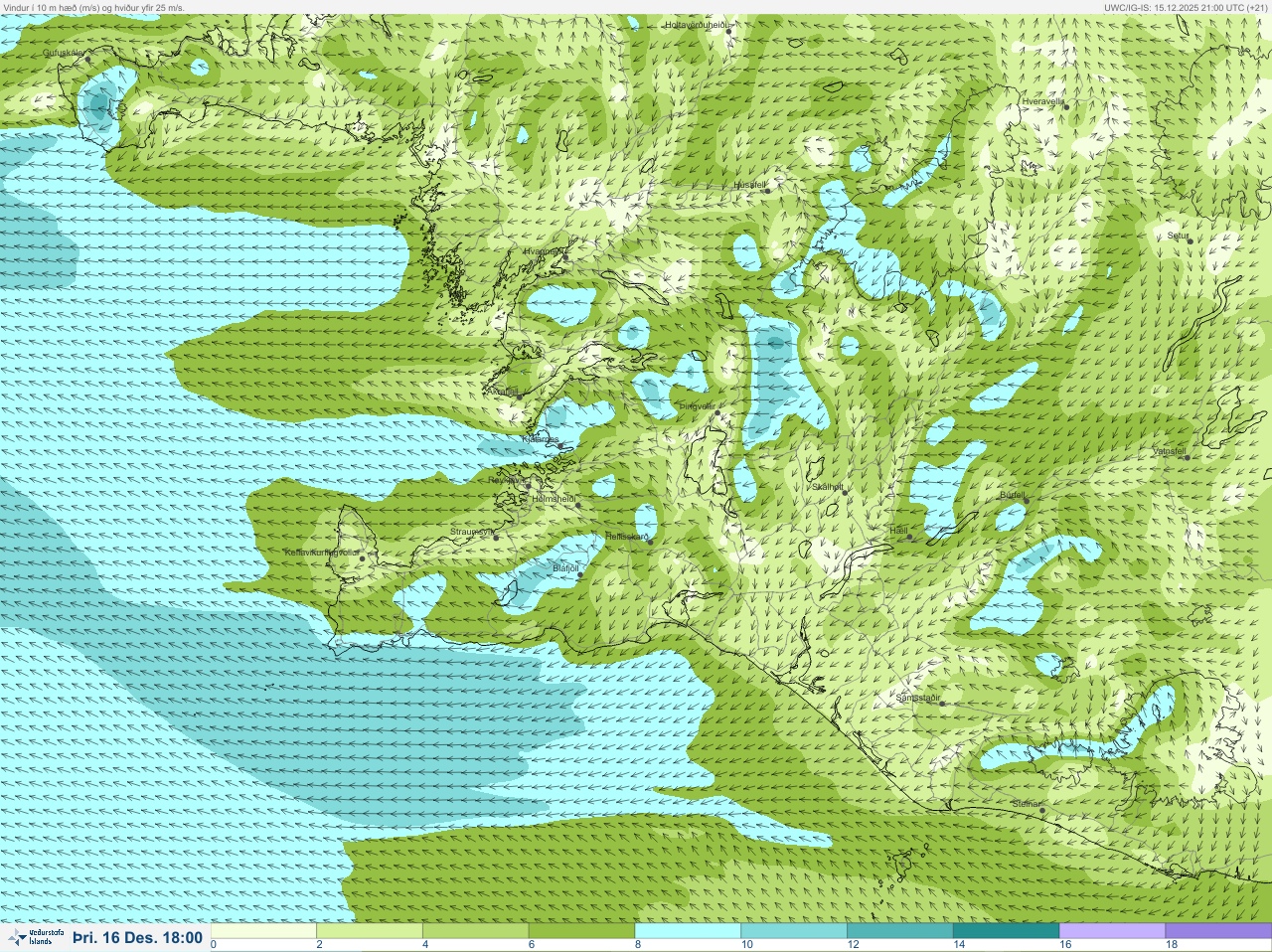Image resolution: width=1272 pixels, height=952 pixels.
Task: Pick the 10–12 m/s turquoise legend swatch
Action: click(x=794, y=931)
